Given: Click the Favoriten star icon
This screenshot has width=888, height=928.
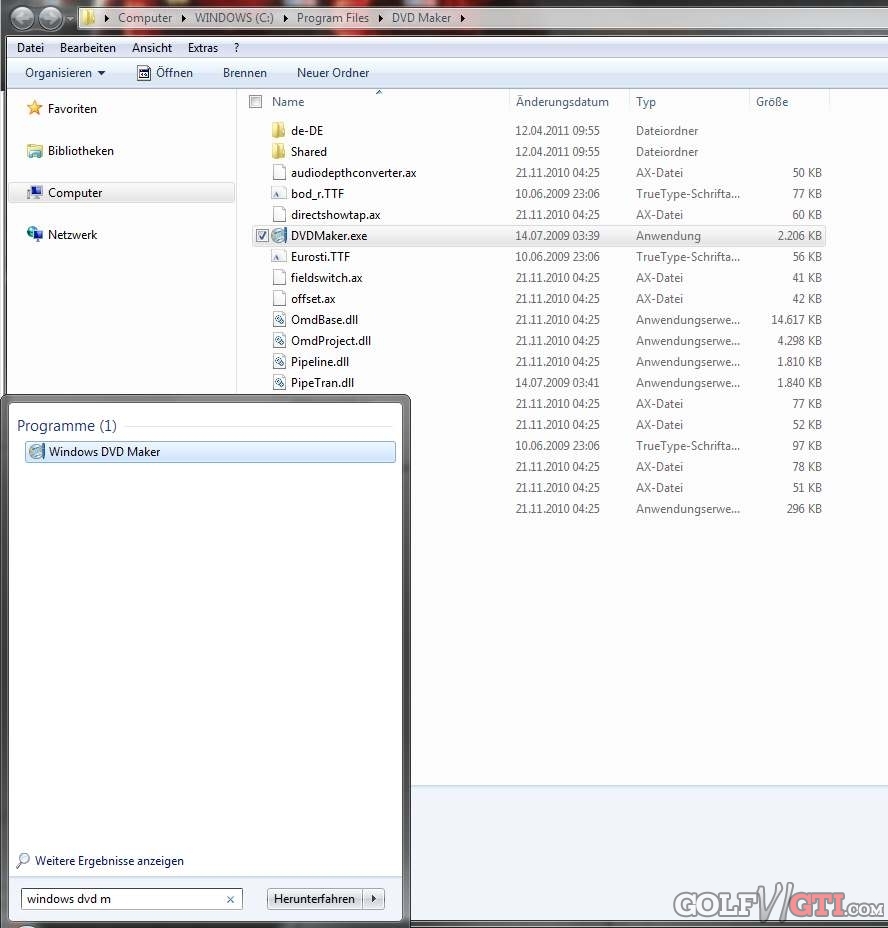Looking at the screenshot, I should 35,108.
